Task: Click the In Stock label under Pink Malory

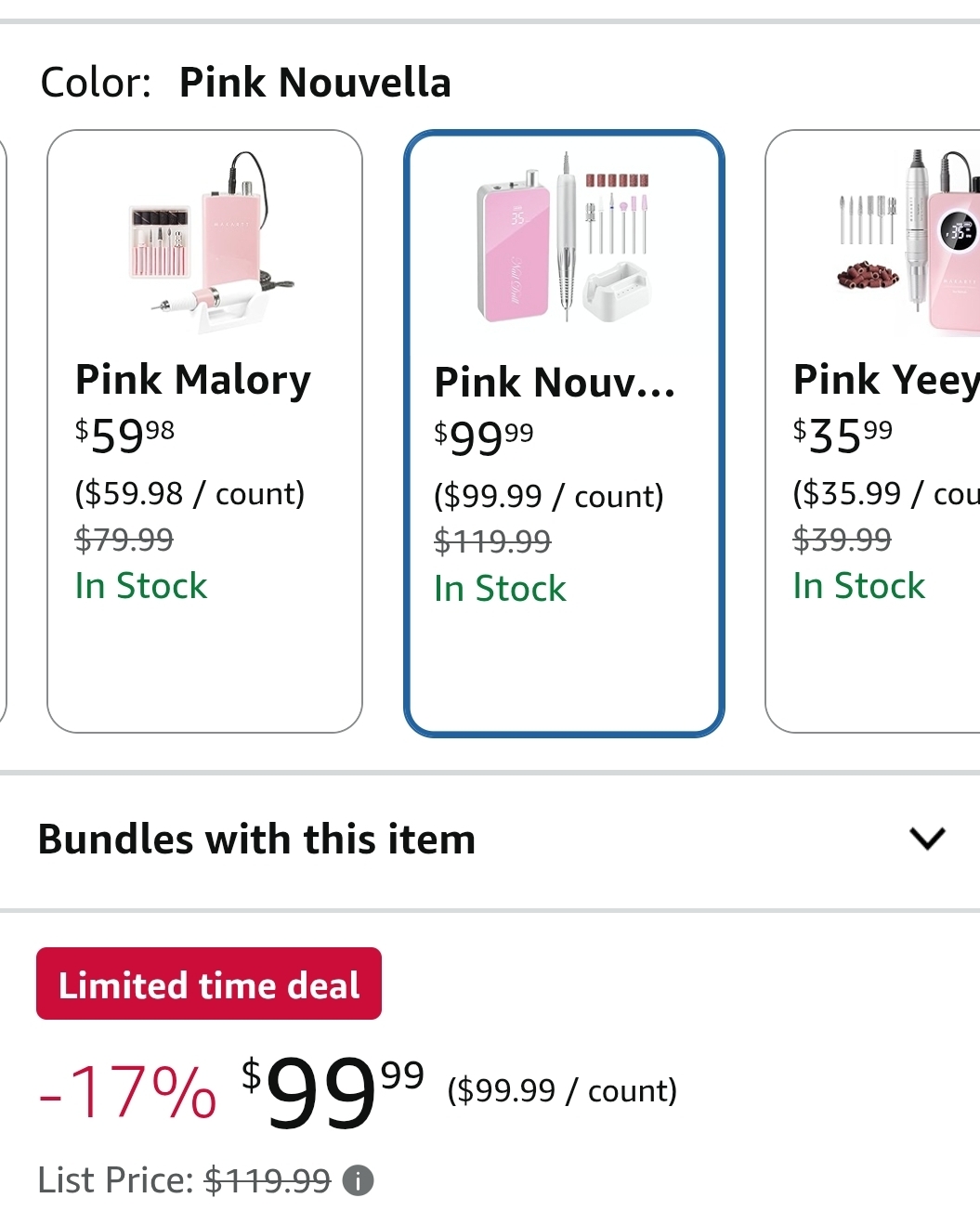Action: [x=141, y=586]
